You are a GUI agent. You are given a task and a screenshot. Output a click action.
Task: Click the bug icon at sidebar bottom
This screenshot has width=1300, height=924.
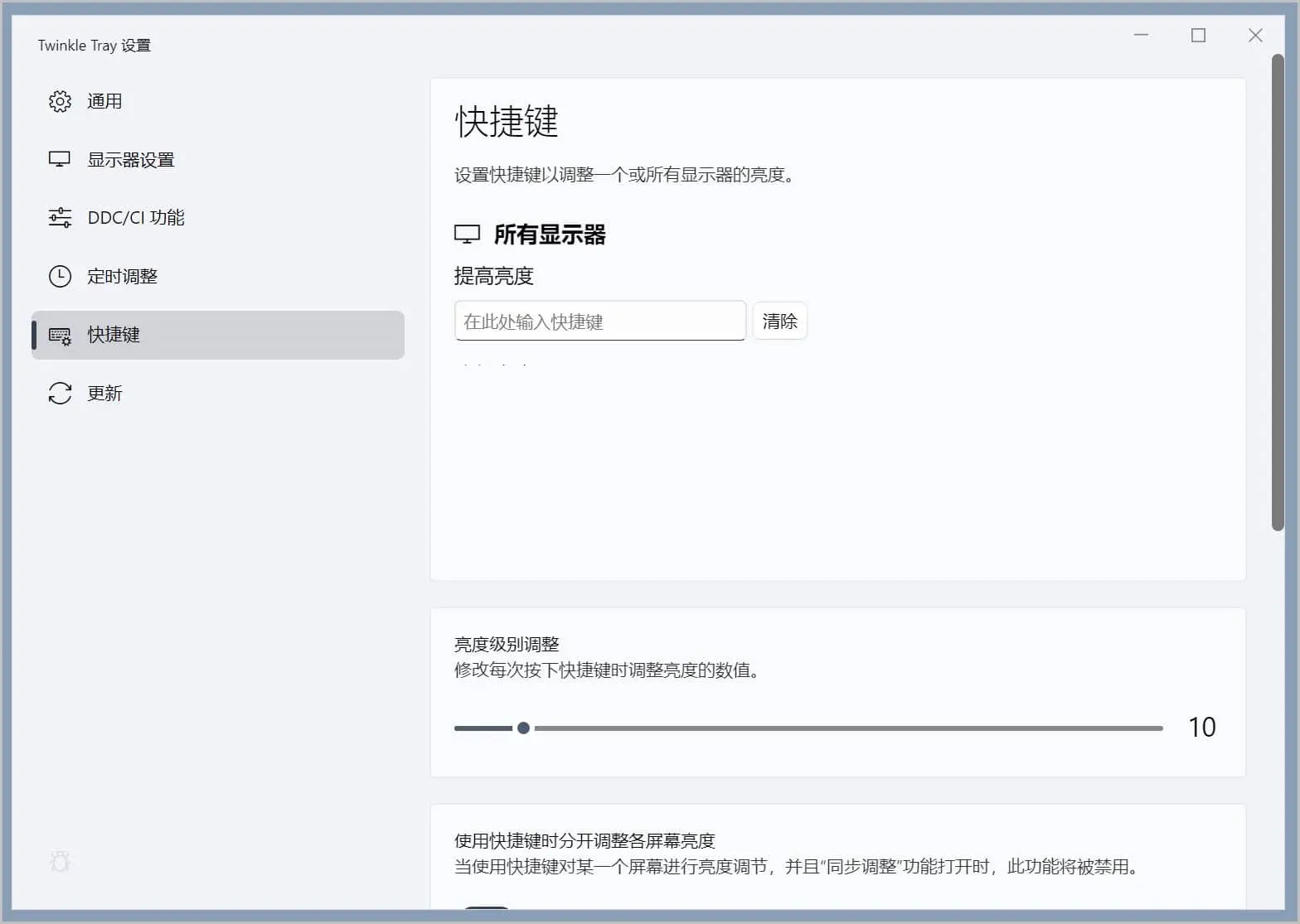[x=60, y=862]
